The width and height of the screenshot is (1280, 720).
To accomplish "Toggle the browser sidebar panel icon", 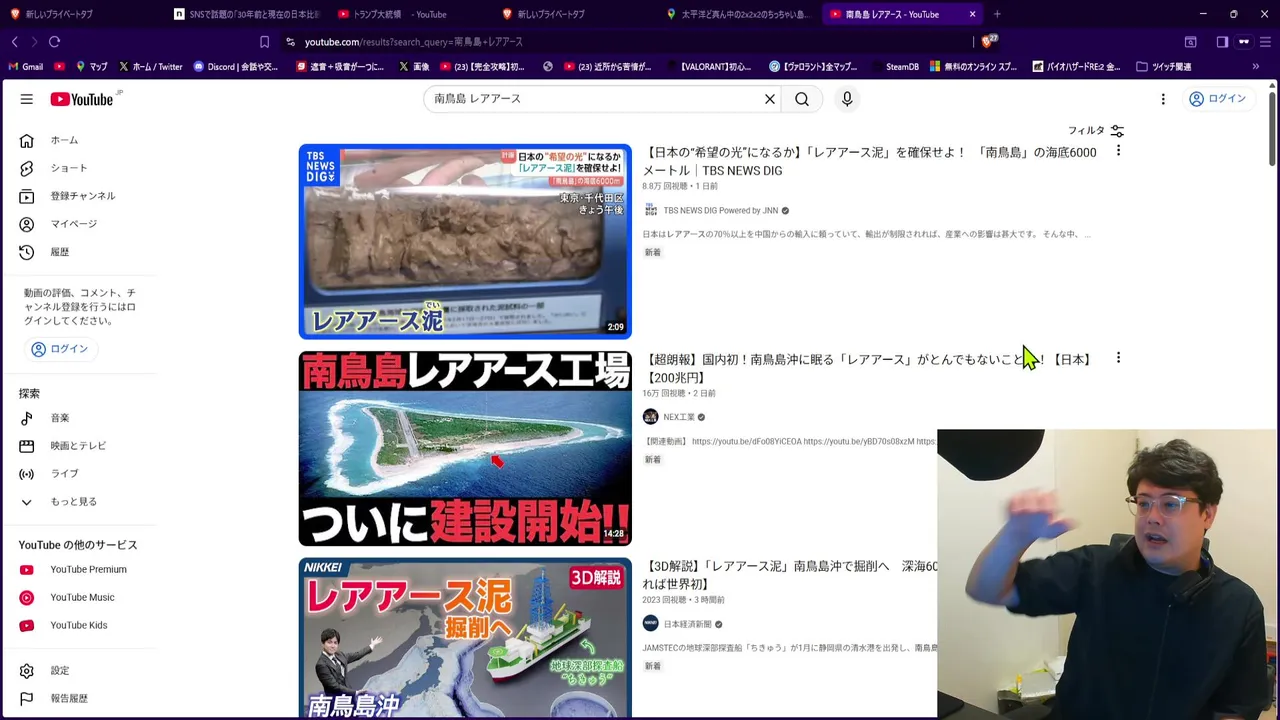I will [1222, 42].
